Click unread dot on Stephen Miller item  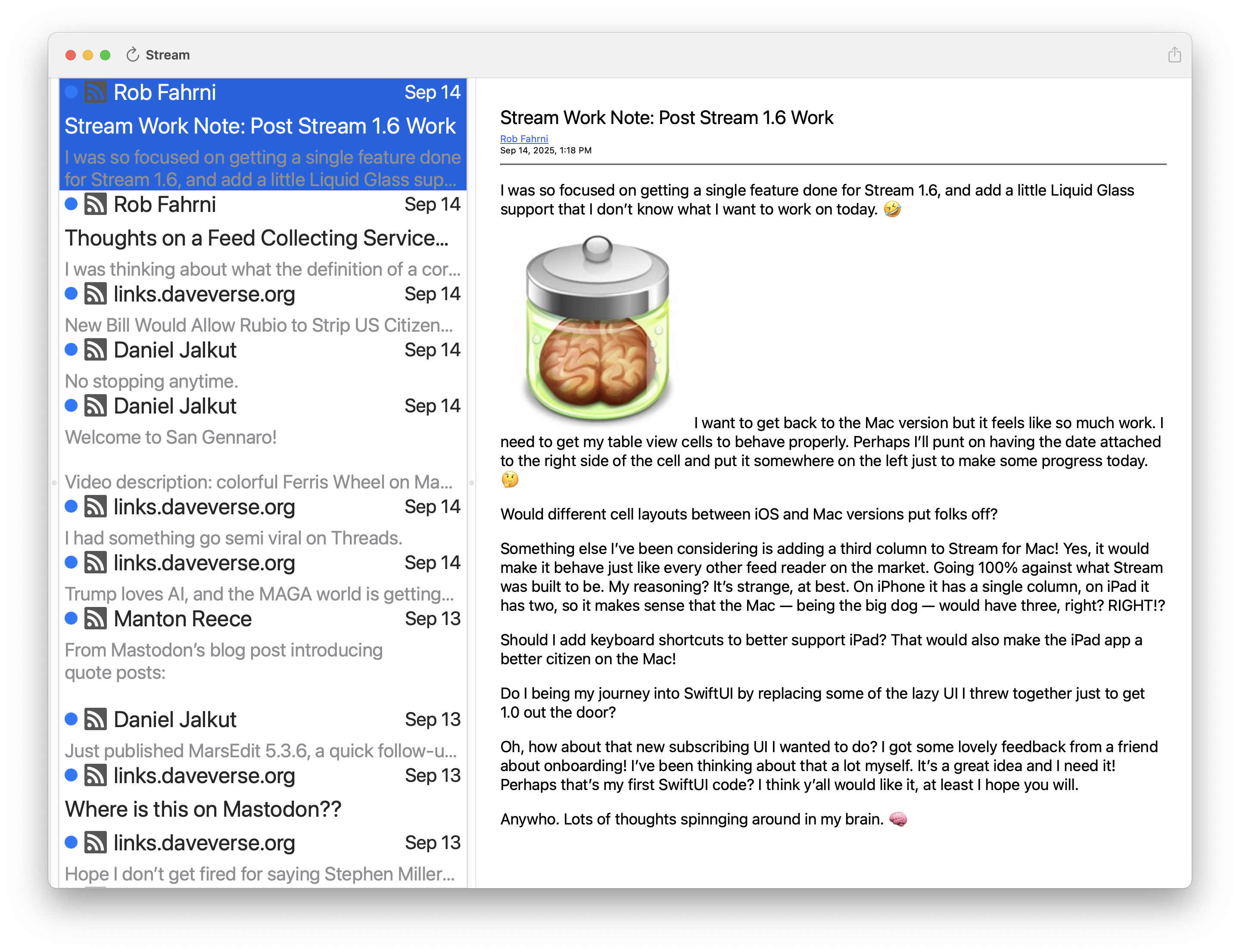coord(71,842)
